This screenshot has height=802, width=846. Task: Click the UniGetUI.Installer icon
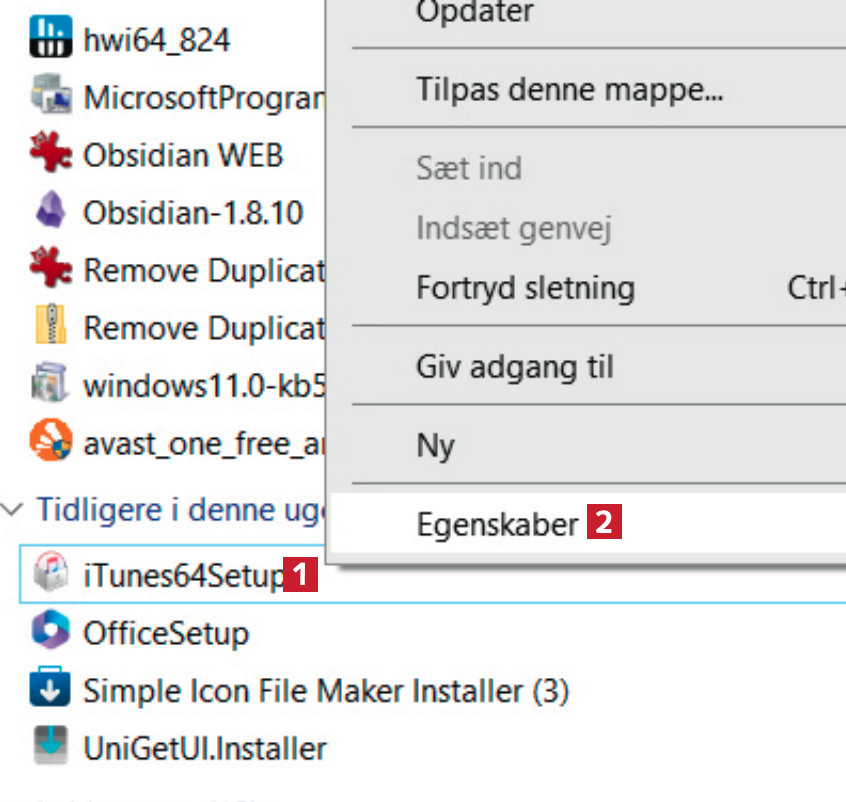click(50, 747)
